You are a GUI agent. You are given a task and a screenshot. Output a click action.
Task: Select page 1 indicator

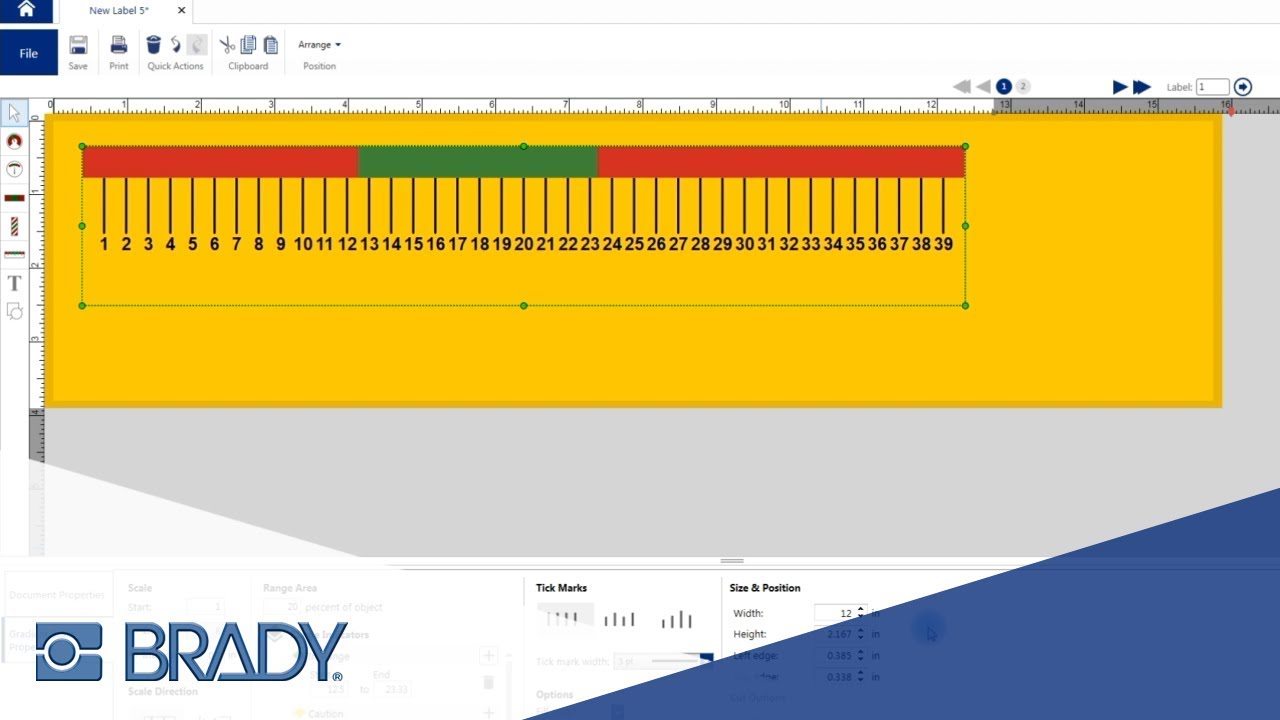pos(1004,87)
